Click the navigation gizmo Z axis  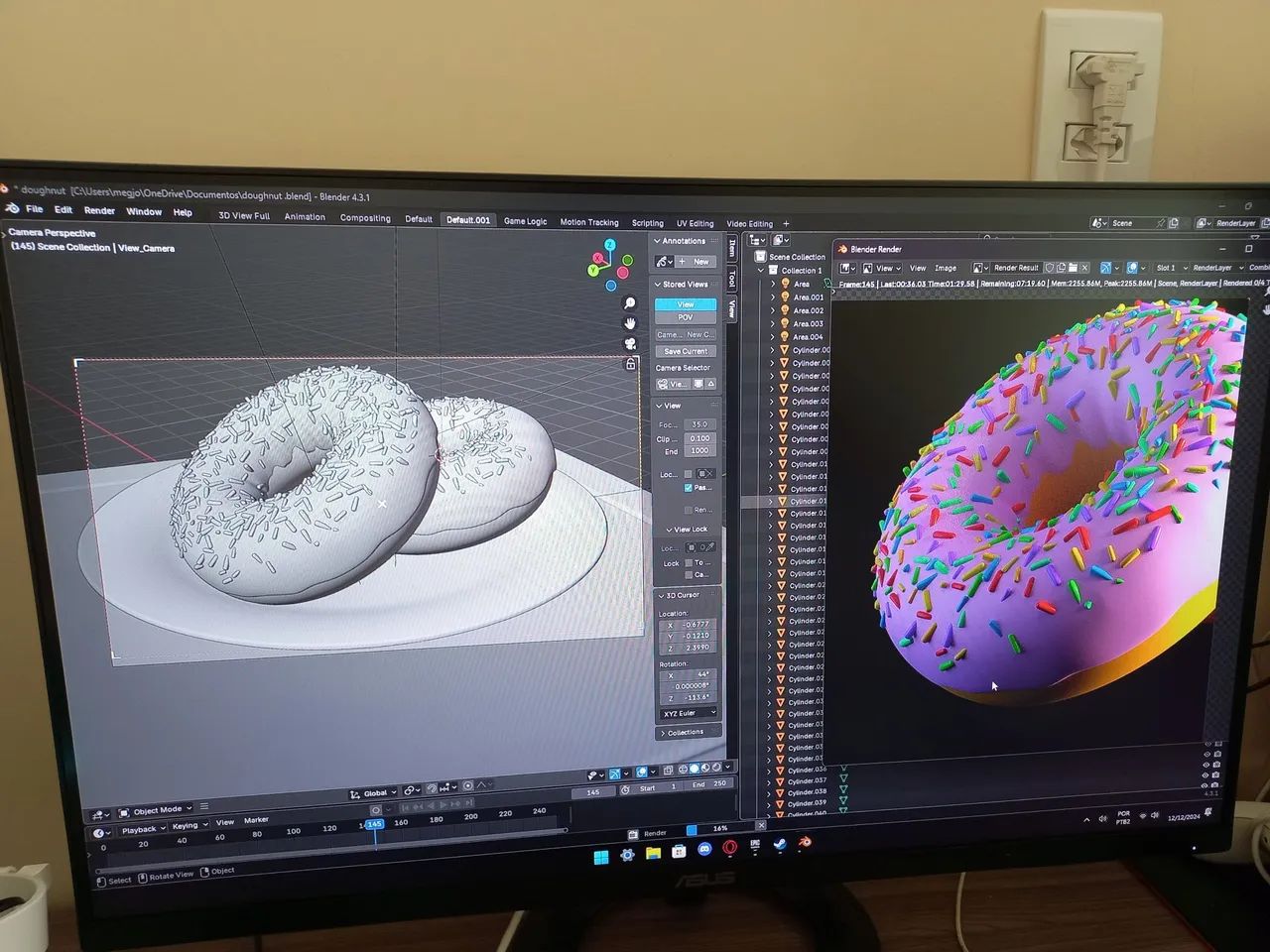(610, 245)
